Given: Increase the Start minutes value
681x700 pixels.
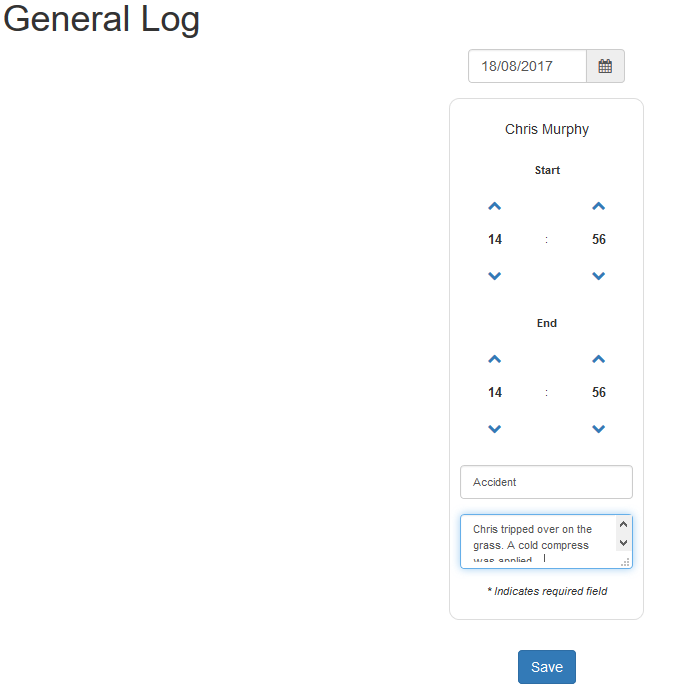Looking at the screenshot, I should click(x=598, y=206).
